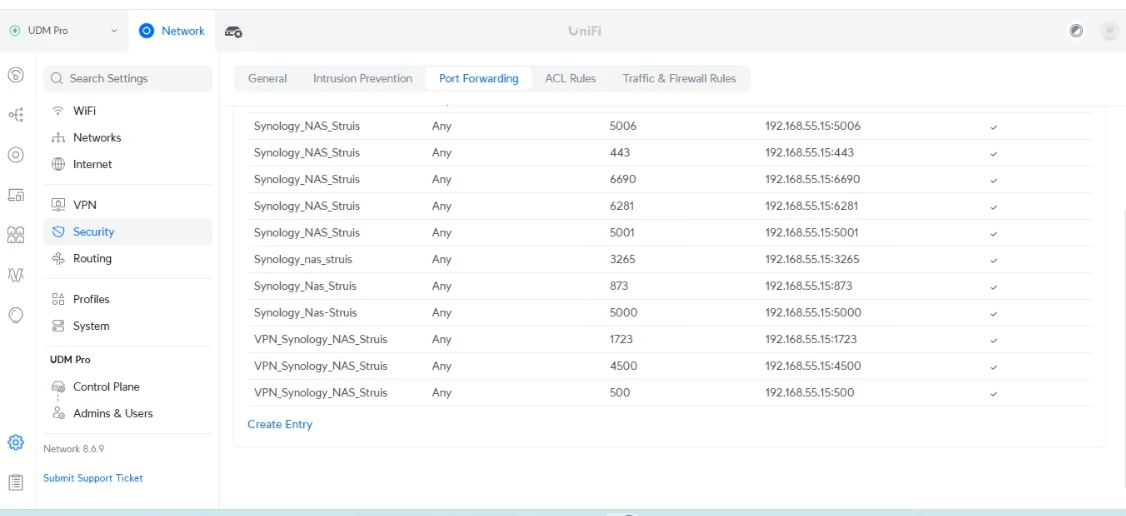Switch to the Intrusion Prevention tab
The image size is (1126, 516).
[363, 78]
